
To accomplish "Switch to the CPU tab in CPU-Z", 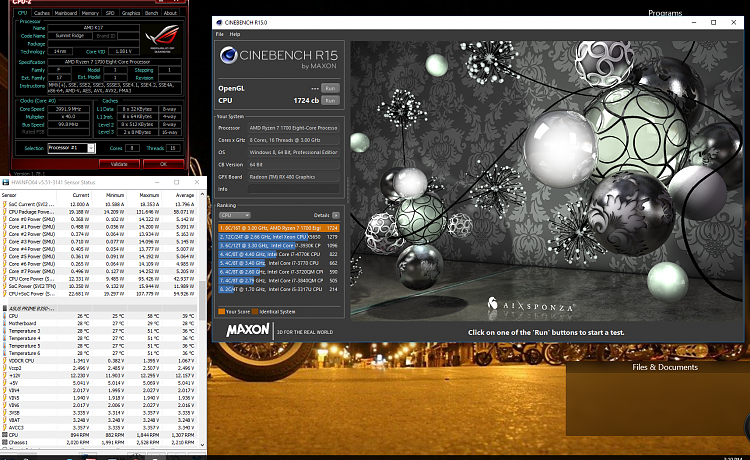I will click(x=22, y=13).
